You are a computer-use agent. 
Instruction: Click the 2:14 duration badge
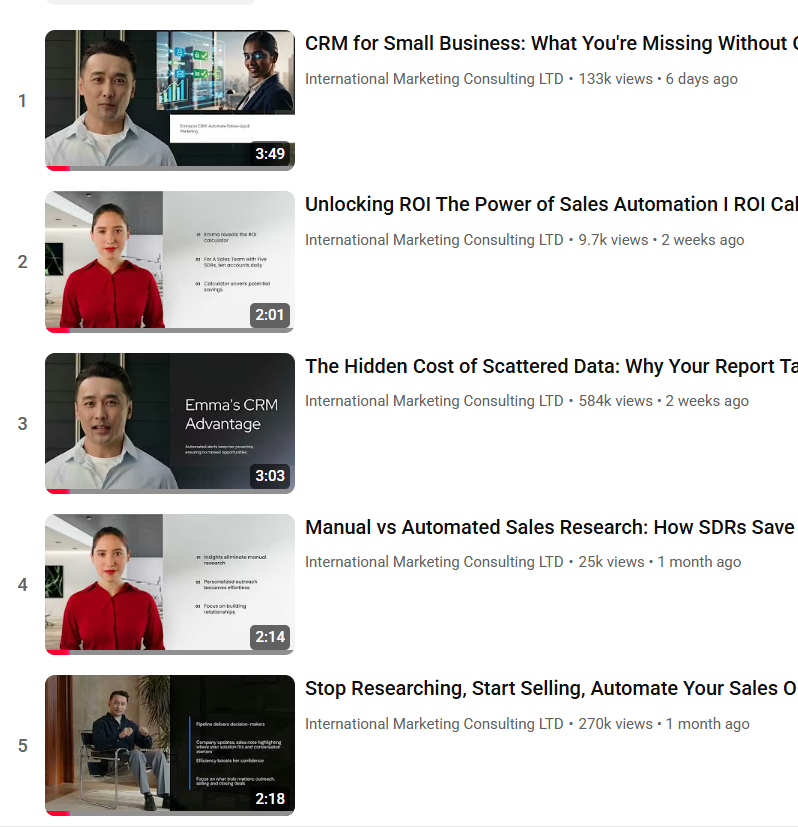(x=270, y=637)
